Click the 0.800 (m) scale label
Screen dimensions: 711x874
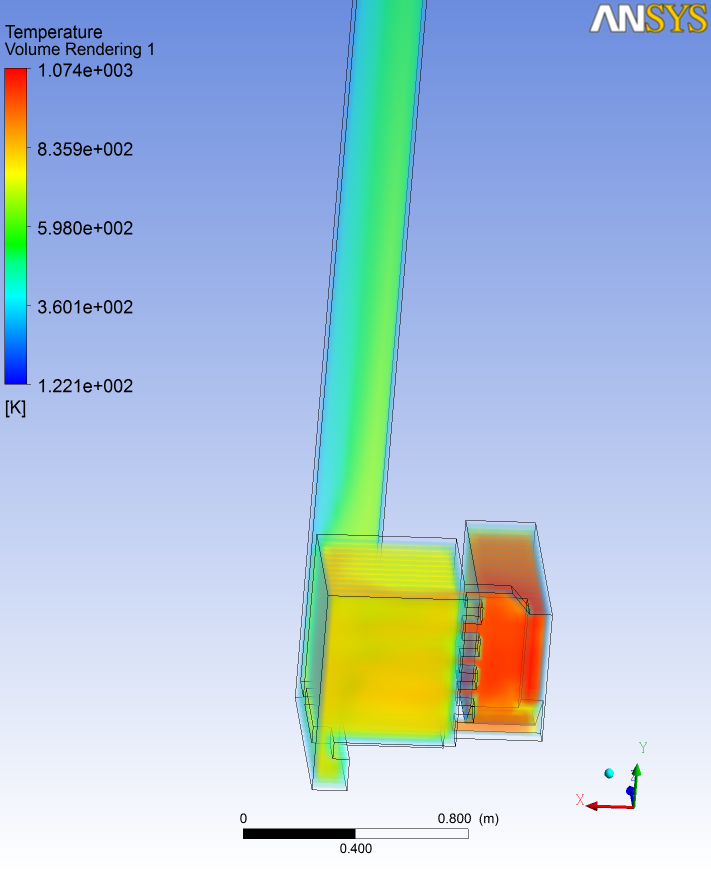click(468, 818)
